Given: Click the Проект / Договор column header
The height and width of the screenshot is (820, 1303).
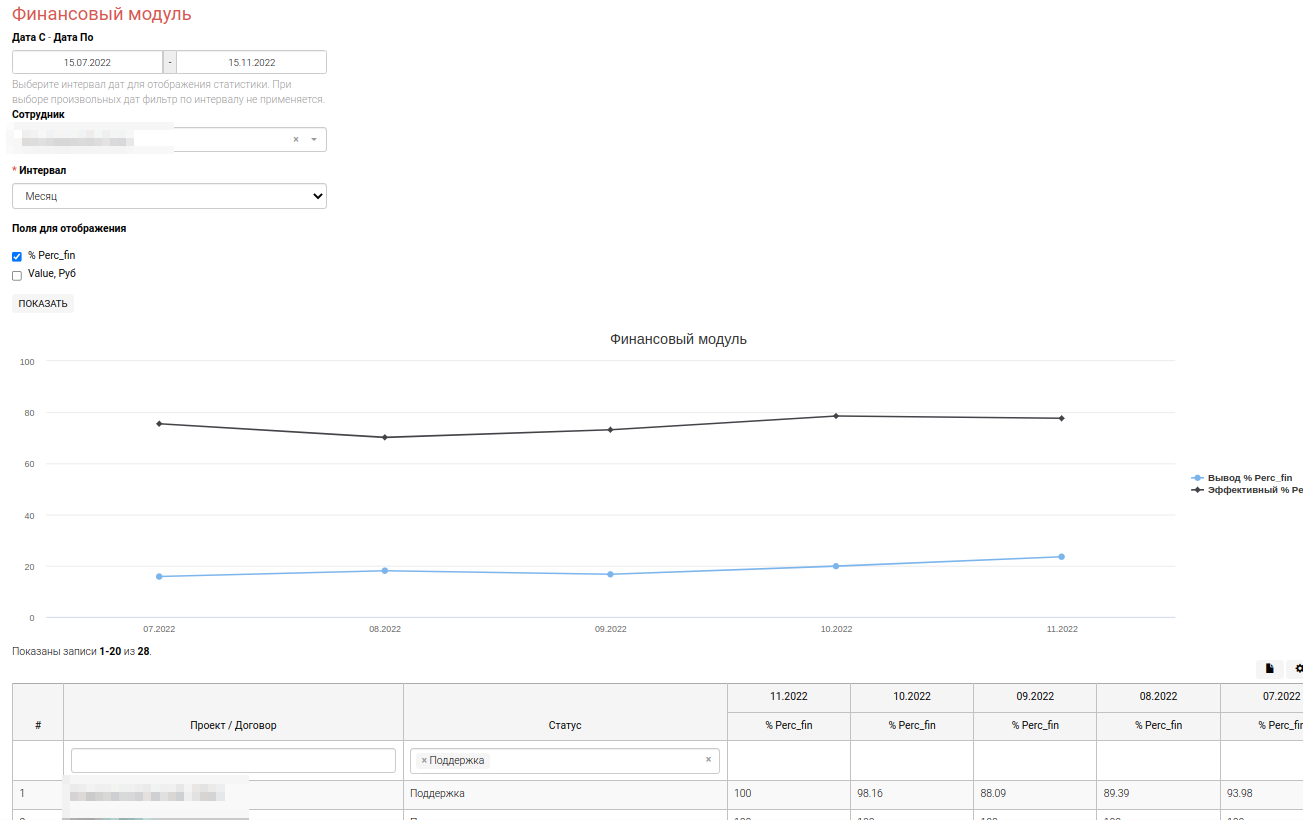Looking at the screenshot, I should point(233,725).
